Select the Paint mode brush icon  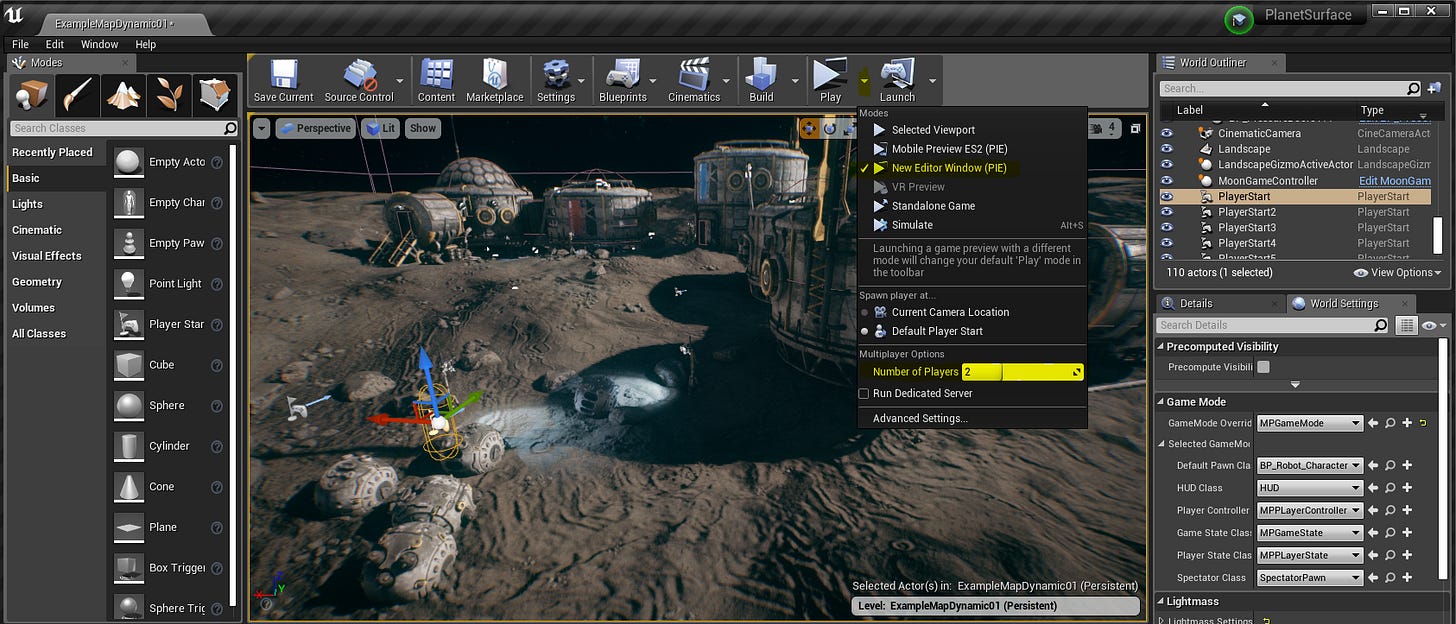[78, 96]
